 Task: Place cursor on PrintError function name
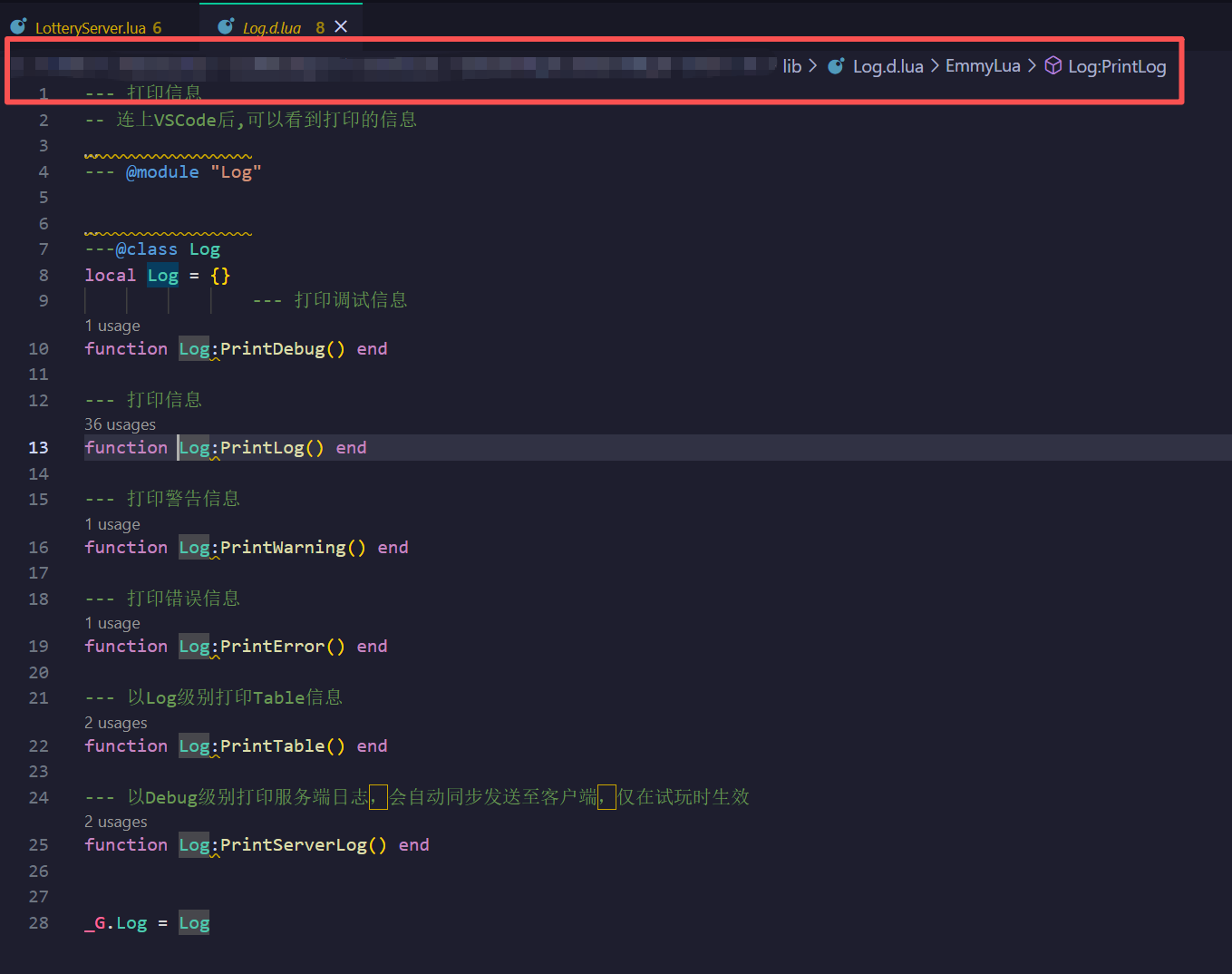point(272,647)
